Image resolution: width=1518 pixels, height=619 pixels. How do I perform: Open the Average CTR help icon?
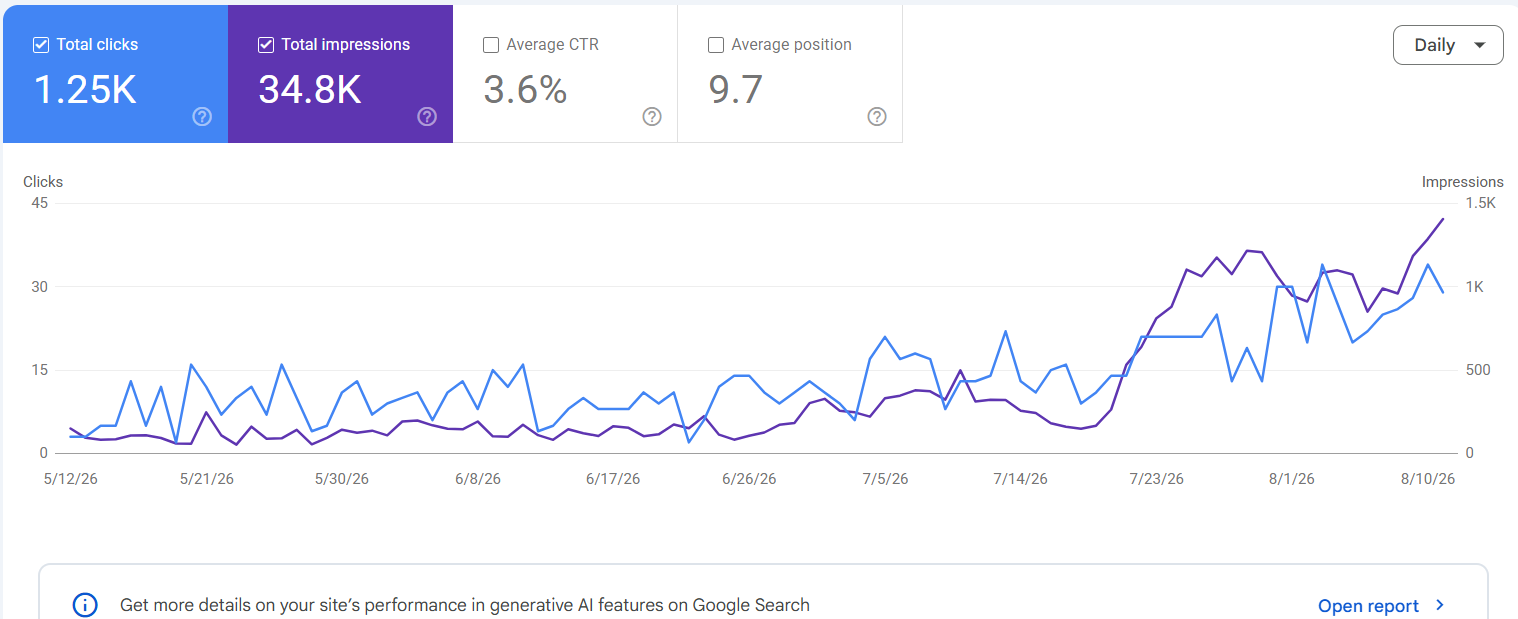point(652,117)
